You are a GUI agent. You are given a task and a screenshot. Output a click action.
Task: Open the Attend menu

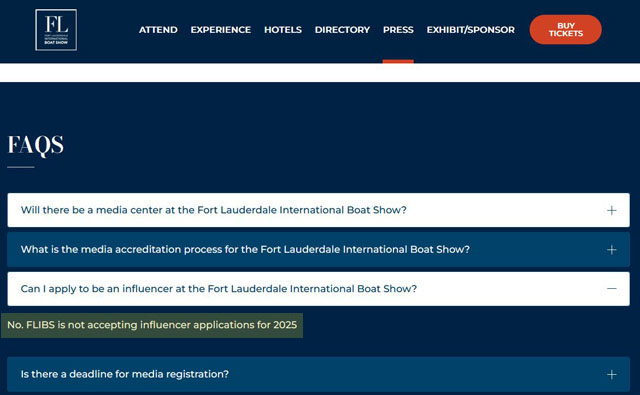158,30
